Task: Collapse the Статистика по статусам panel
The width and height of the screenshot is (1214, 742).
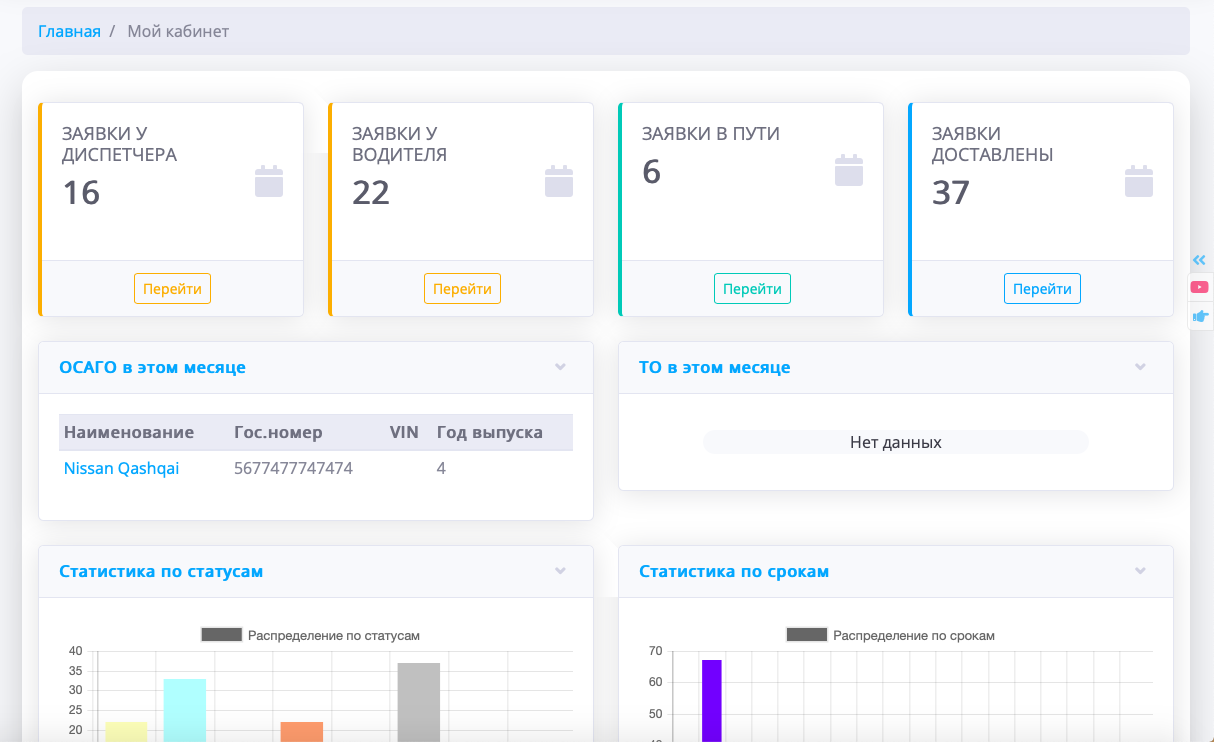Action: [x=561, y=571]
